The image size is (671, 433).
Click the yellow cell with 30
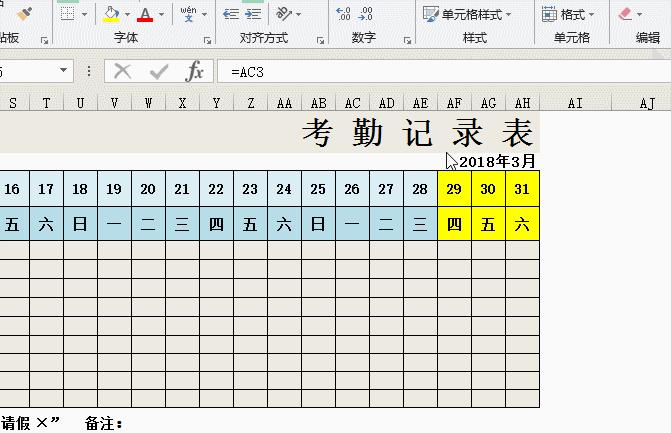pyautogui.click(x=488, y=189)
